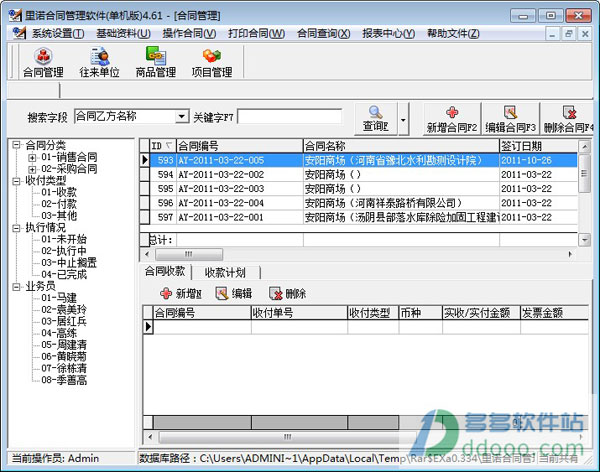Click 编辑 in the 合同收款 panel
This screenshot has width=600, height=472.
234,294
